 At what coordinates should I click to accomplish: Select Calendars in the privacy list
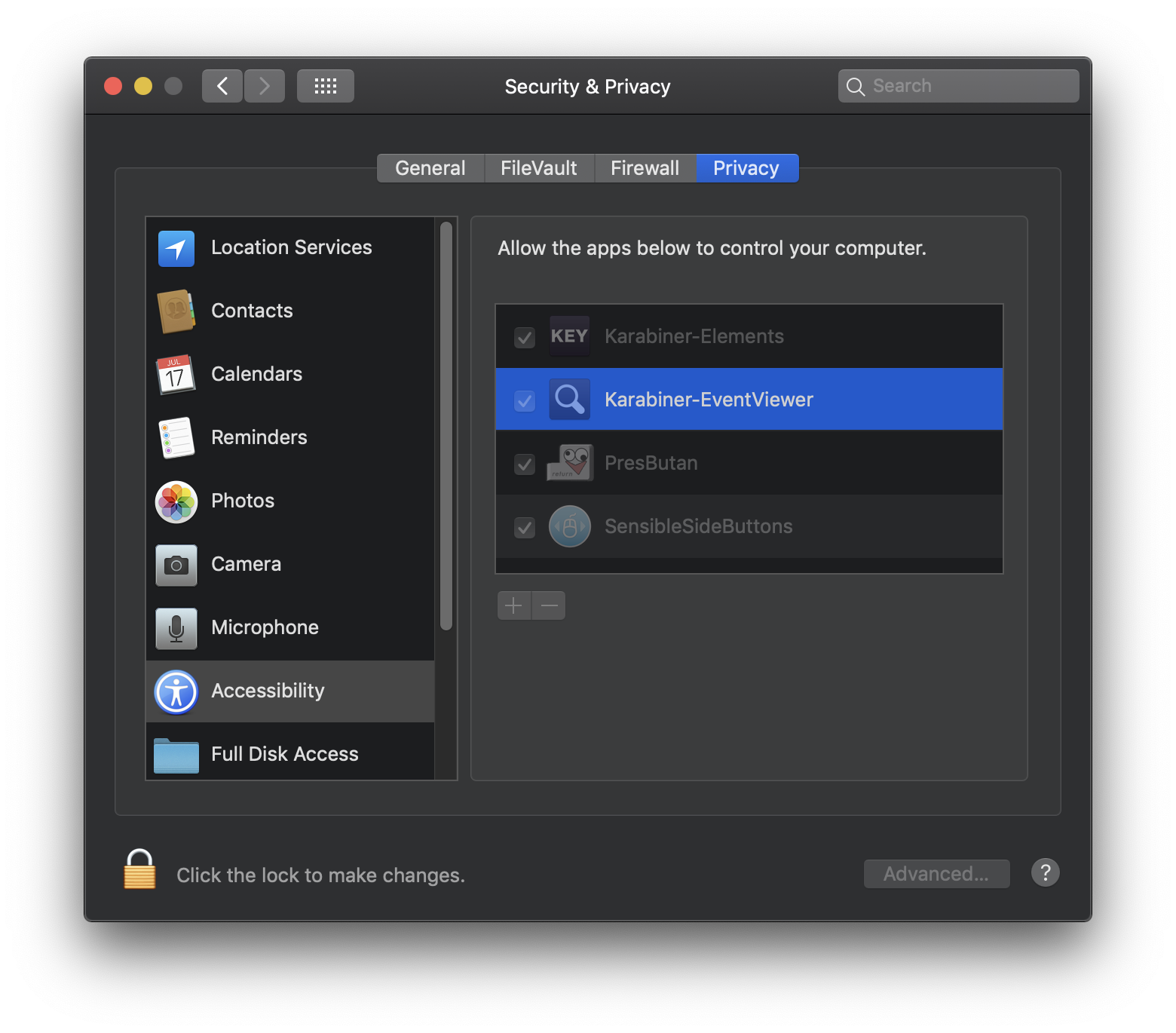tap(290, 375)
